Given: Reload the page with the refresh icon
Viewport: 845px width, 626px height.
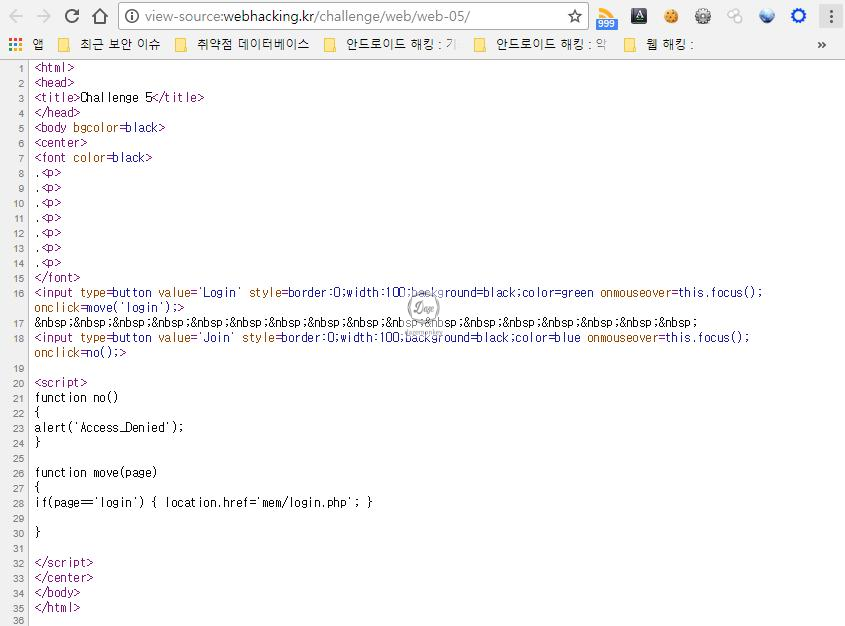Looking at the screenshot, I should pos(72,16).
